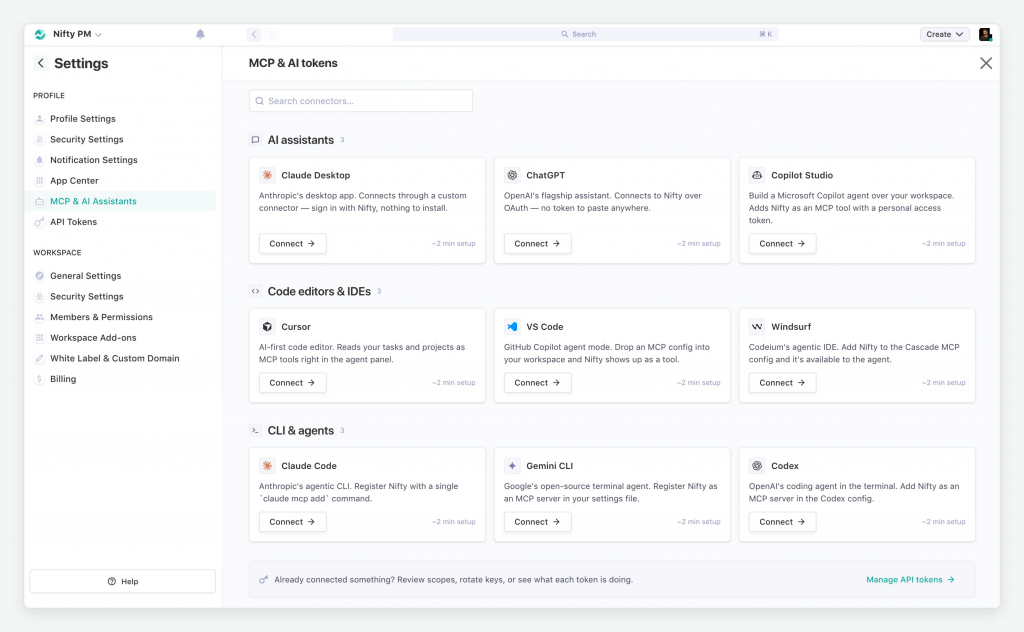The image size is (1024, 632).
Task: Click the Gemini CLI sparkle icon
Action: click(x=512, y=466)
